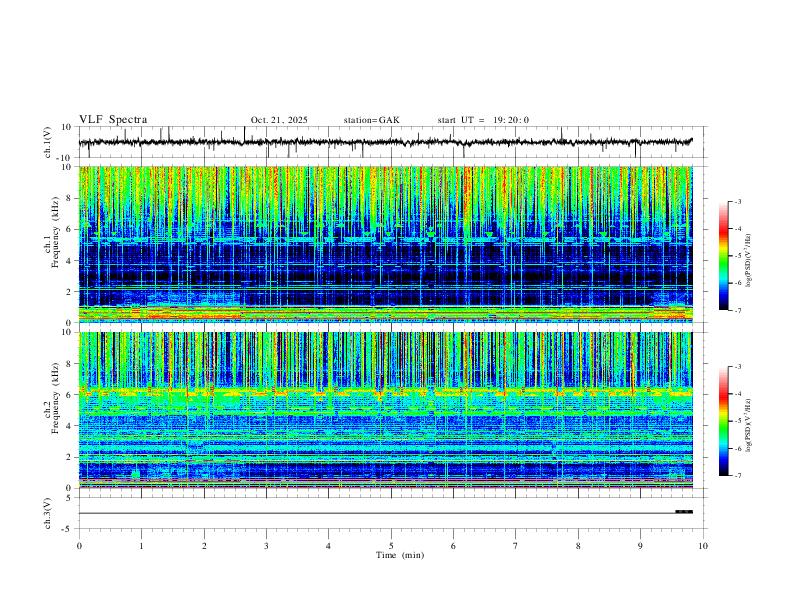Click the '-3' label on ch.1 color bar
This screenshot has height=612, width=792.
[x=737, y=201]
